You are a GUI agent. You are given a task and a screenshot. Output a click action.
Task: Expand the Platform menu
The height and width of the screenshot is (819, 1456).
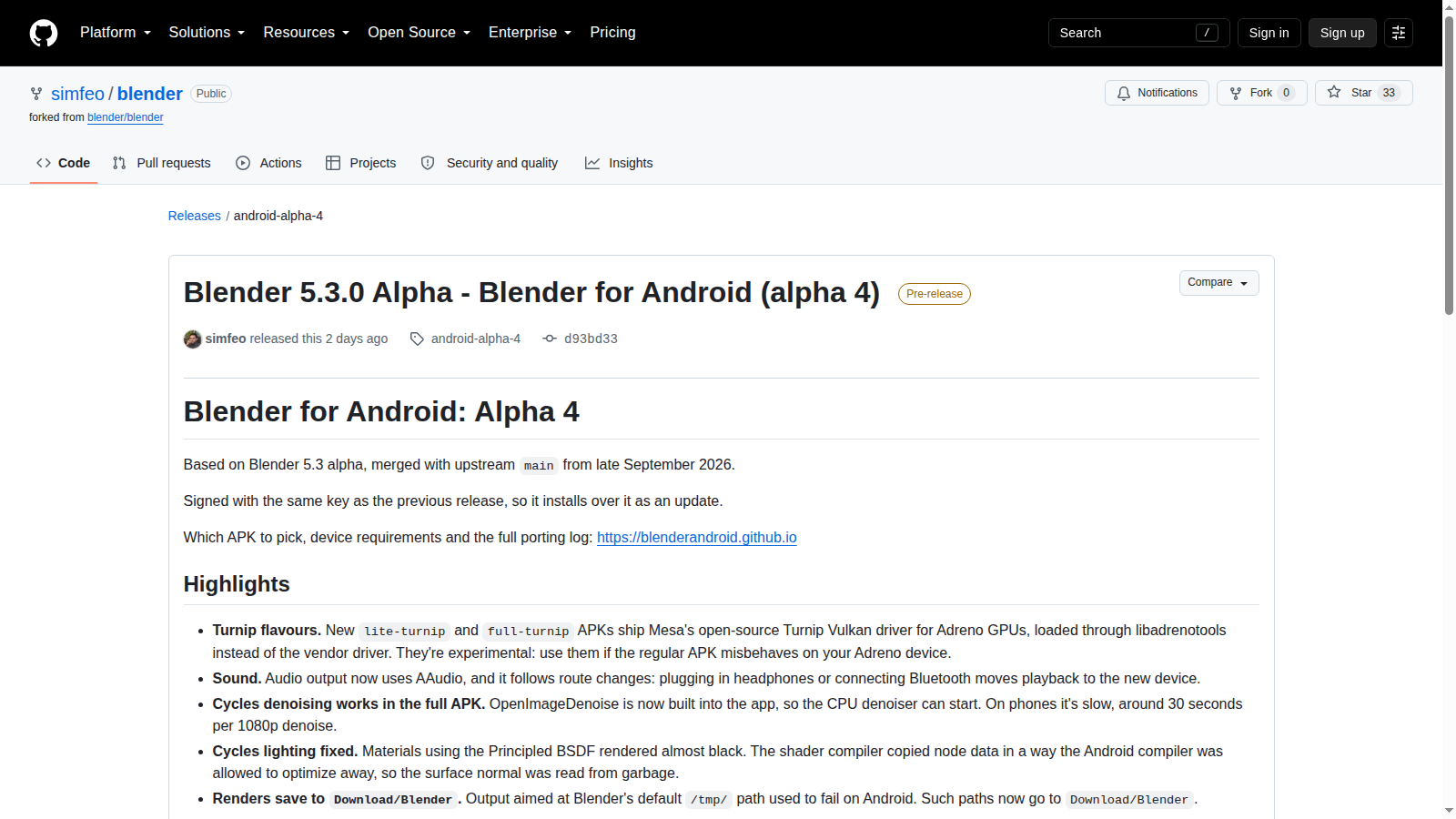[x=116, y=33]
